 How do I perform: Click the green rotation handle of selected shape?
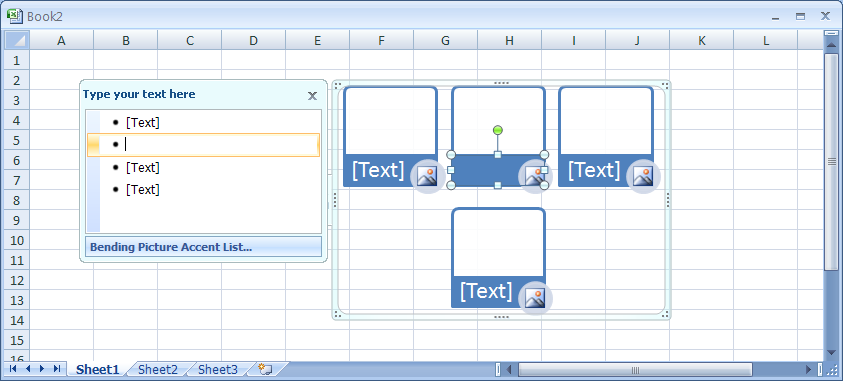(x=498, y=130)
